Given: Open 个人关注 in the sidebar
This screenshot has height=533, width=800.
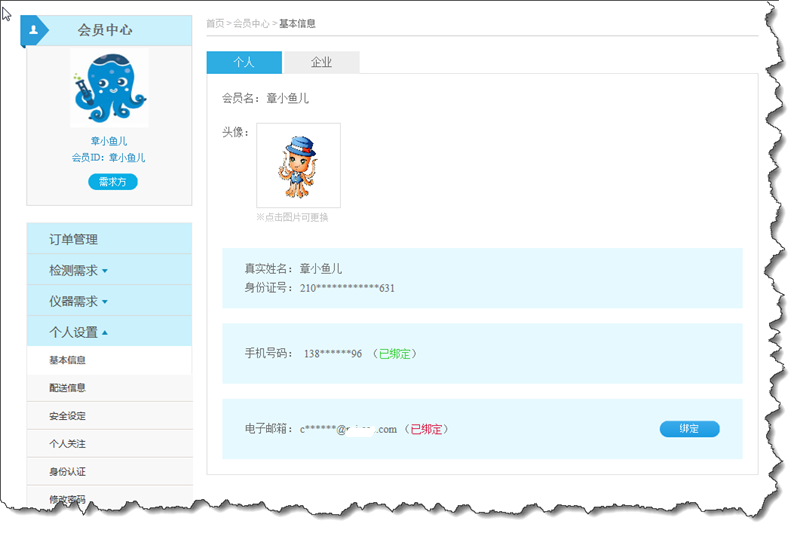Looking at the screenshot, I should click(68, 443).
